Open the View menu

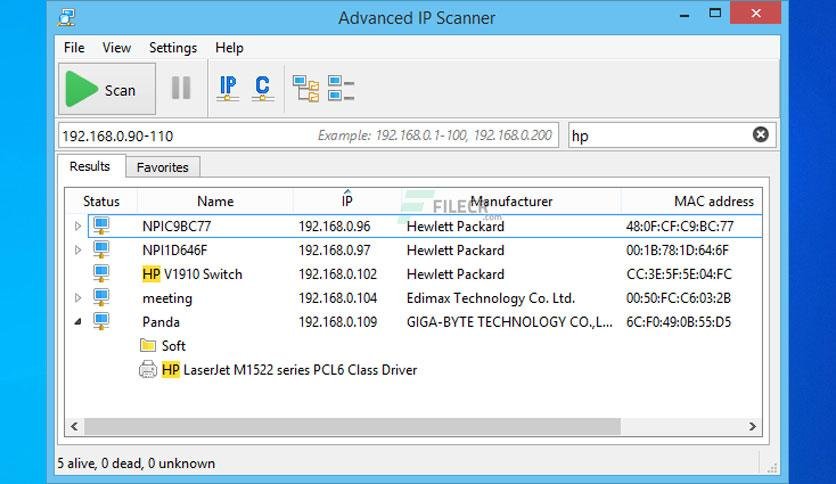117,48
